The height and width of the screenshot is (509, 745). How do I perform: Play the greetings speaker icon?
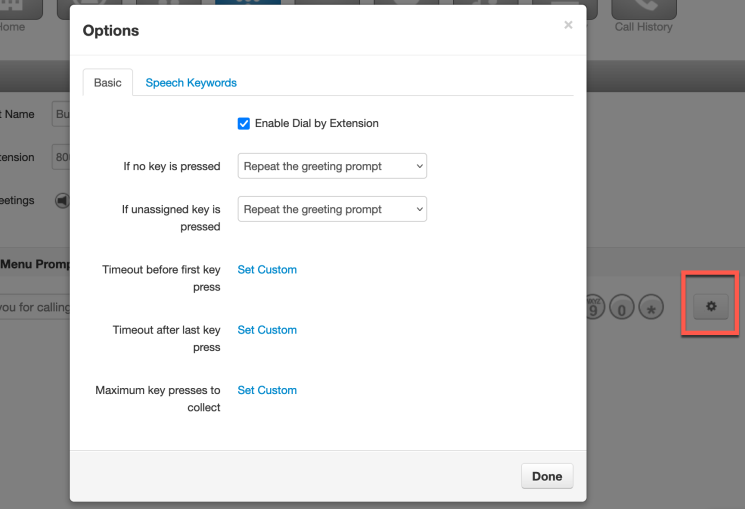[62, 201]
